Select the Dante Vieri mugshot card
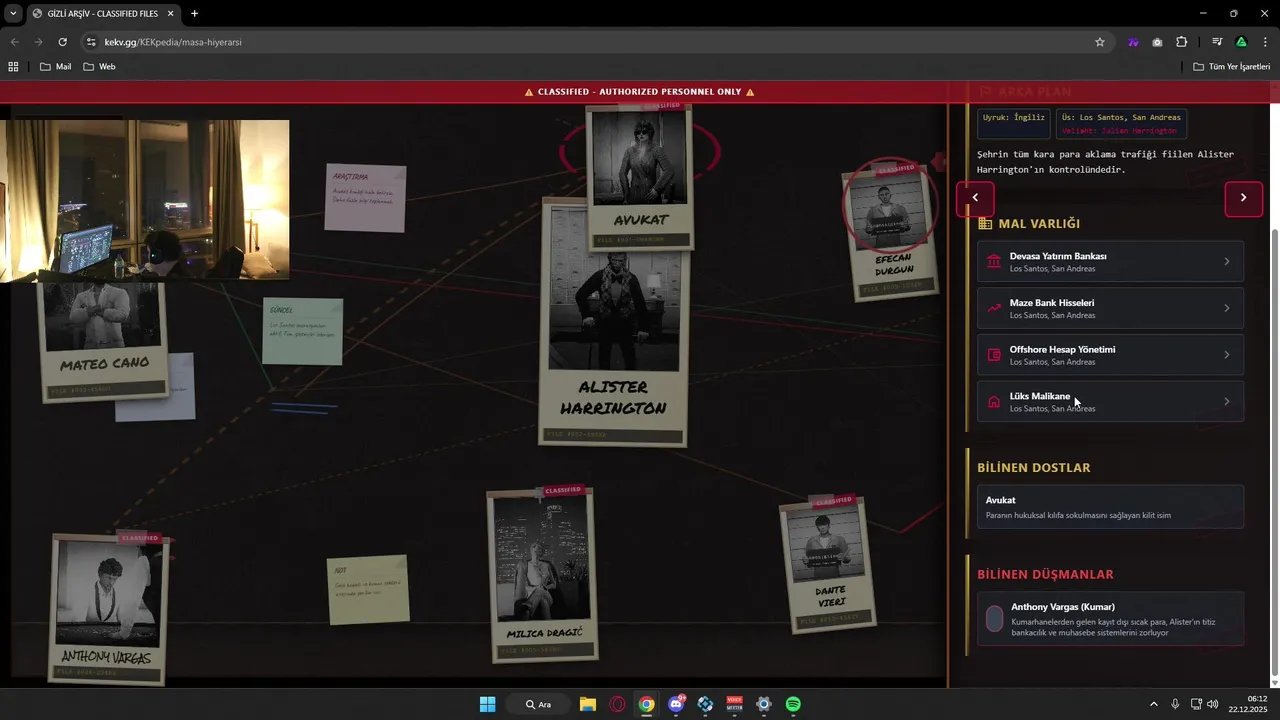 tap(828, 565)
